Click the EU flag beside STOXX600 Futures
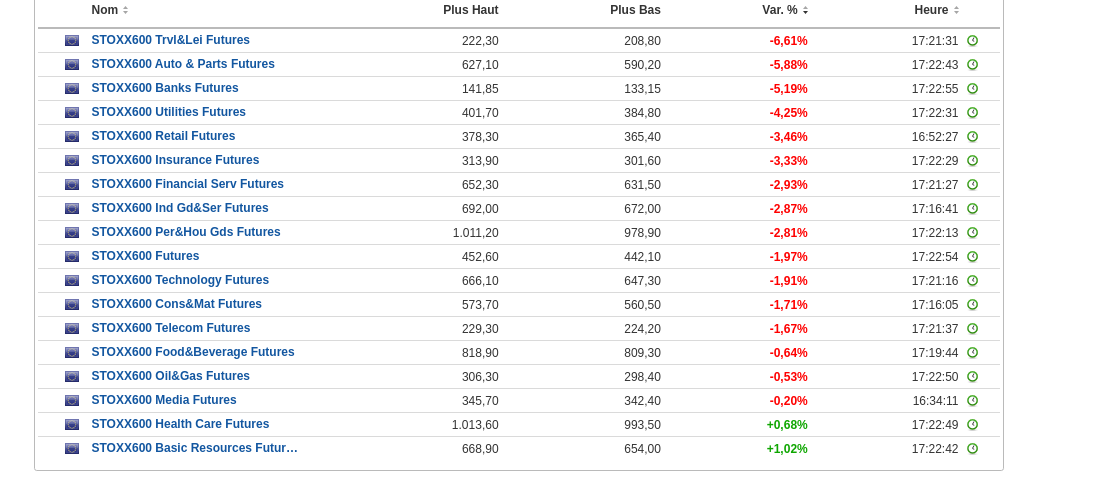The height and width of the screenshot is (481, 1096). click(x=72, y=257)
